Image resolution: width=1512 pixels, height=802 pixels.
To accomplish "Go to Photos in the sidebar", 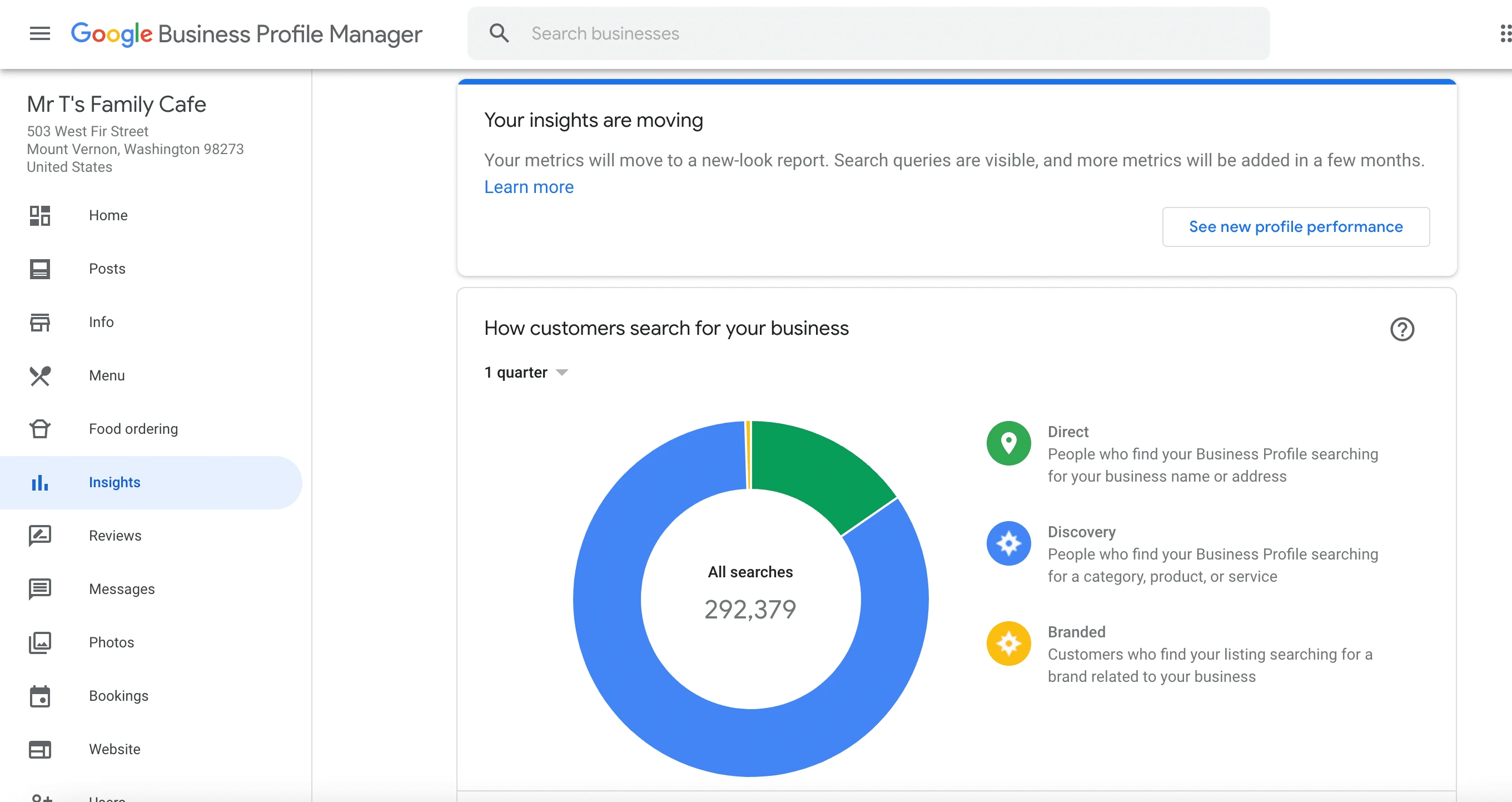I will pyautogui.click(x=112, y=642).
